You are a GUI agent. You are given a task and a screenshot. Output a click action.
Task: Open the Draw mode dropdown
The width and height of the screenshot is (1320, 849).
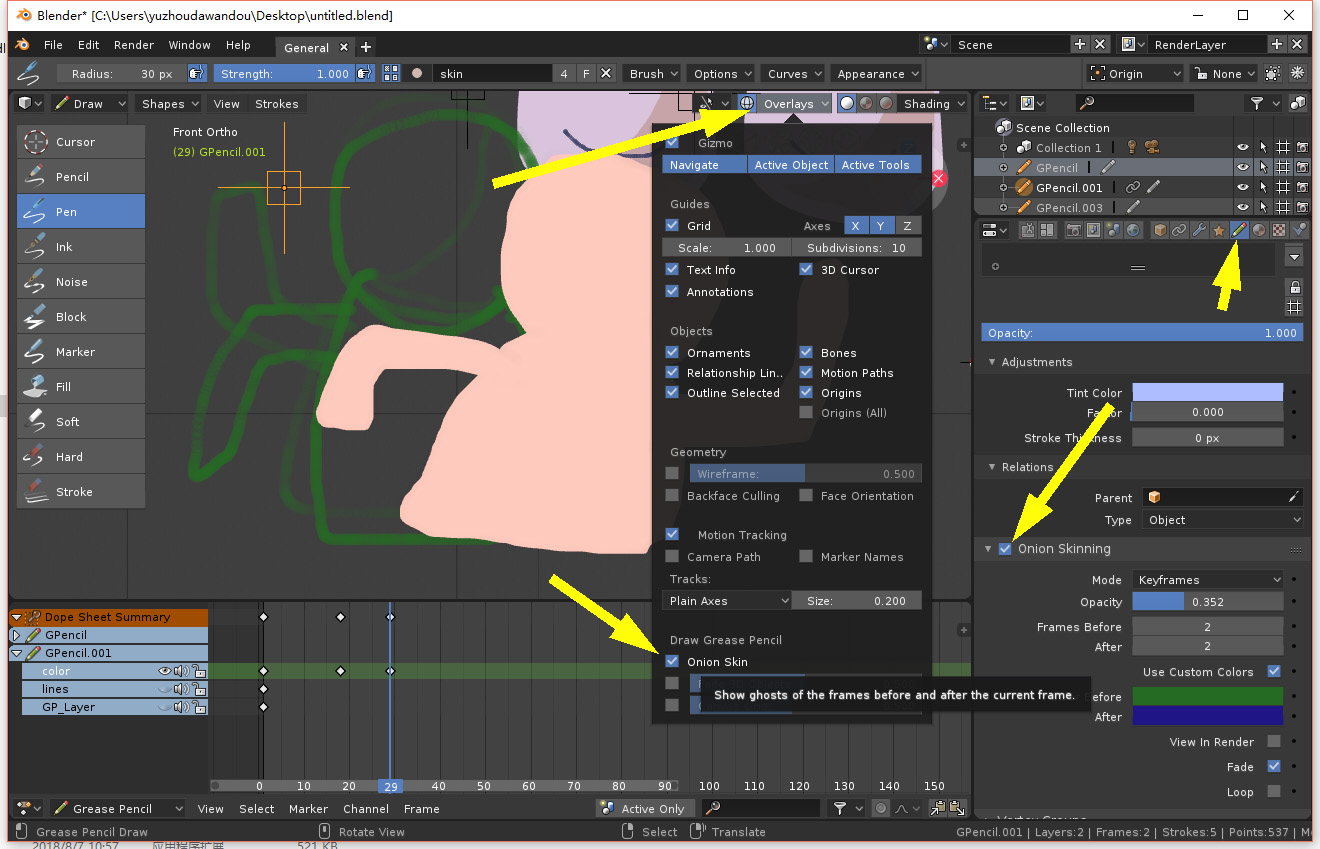90,104
